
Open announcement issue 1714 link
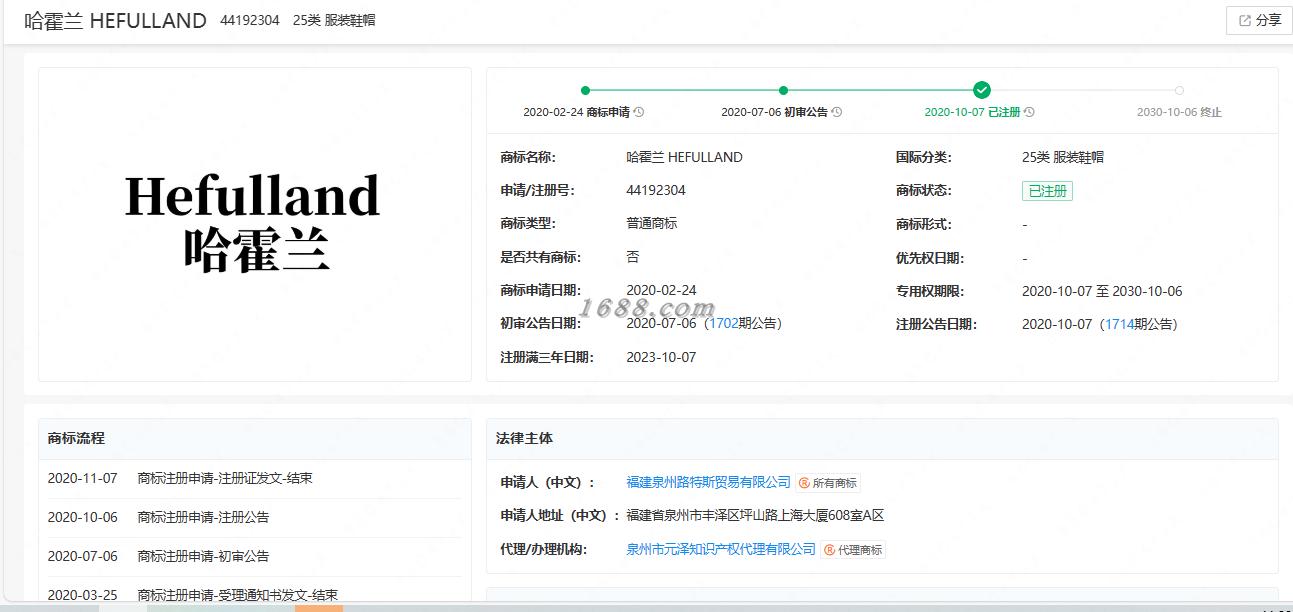[x=1119, y=324]
